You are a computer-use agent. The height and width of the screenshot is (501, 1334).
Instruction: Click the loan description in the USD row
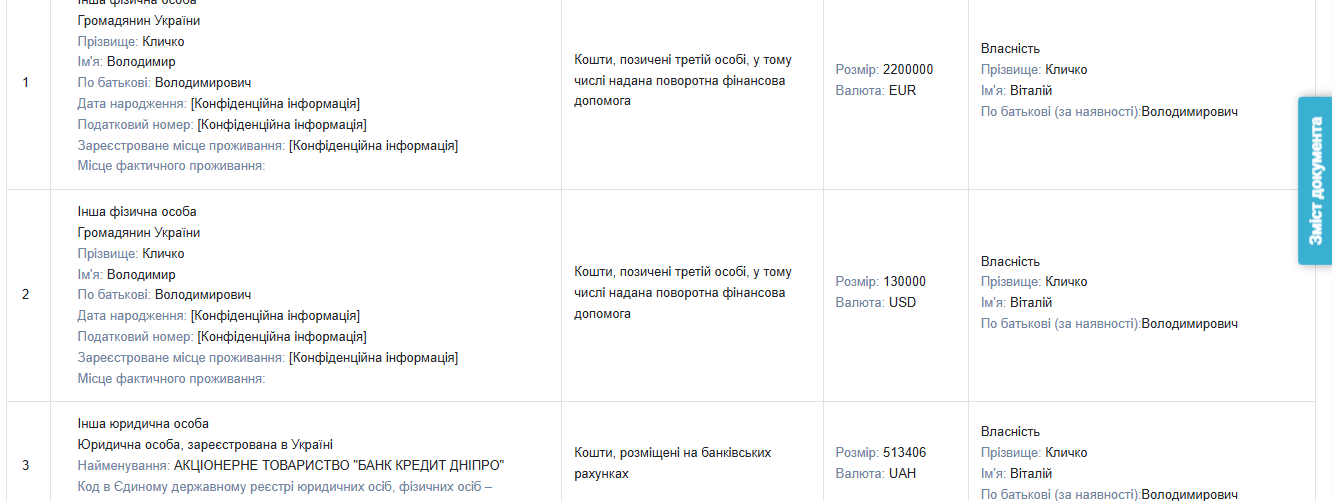pos(682,293)
